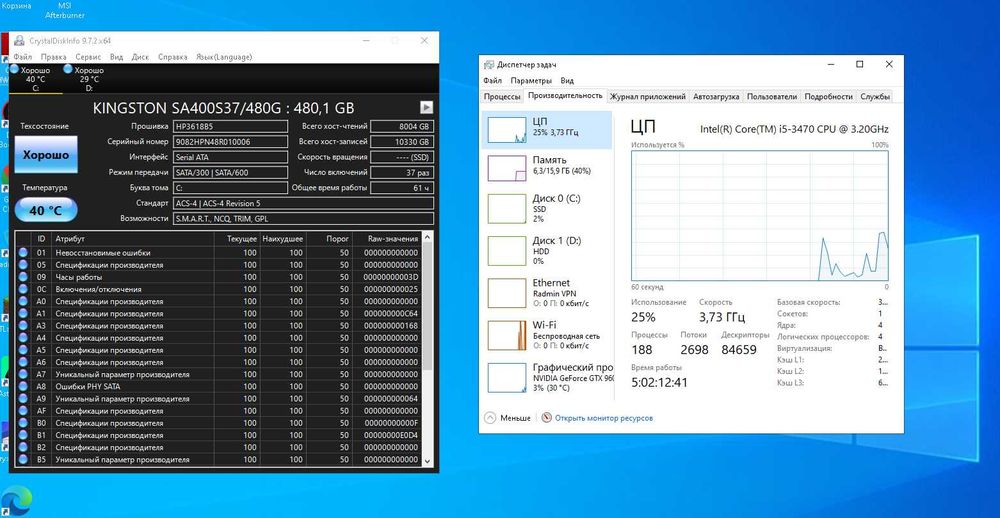This screenshot has height=518, width=1000.
Task: Select the Диск 1 (D:) HDD item
Action: [x=547, y=251]
